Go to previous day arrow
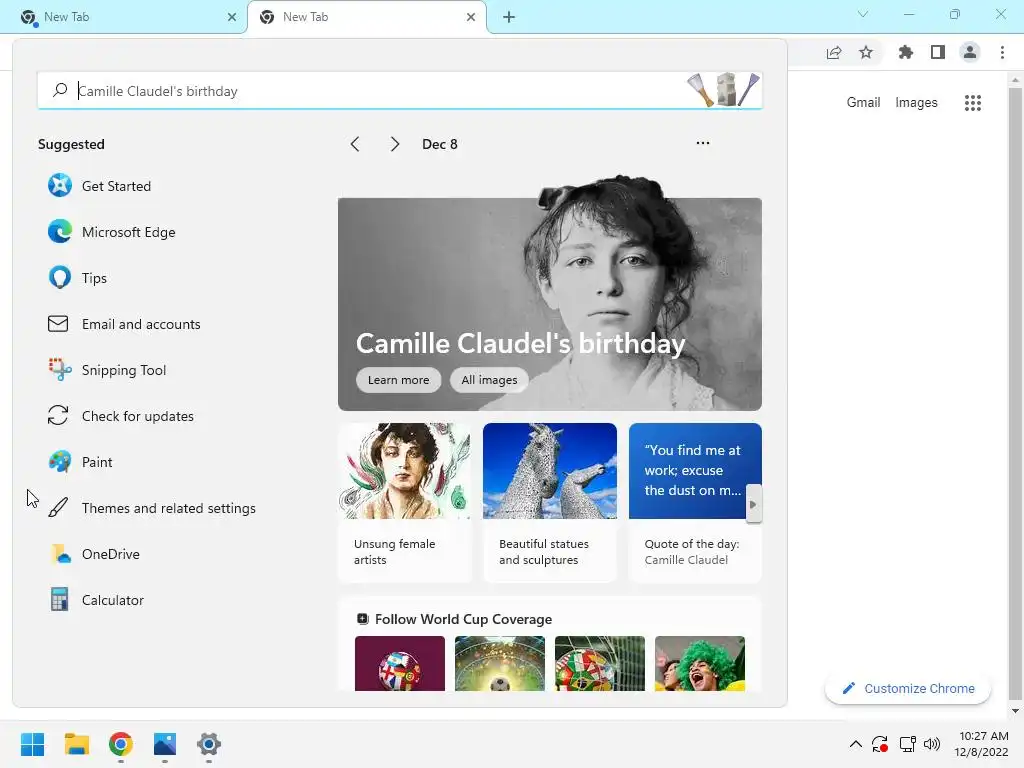This screenshot has width=1024, height=768. pyautogui.click(x=355, y=144)
